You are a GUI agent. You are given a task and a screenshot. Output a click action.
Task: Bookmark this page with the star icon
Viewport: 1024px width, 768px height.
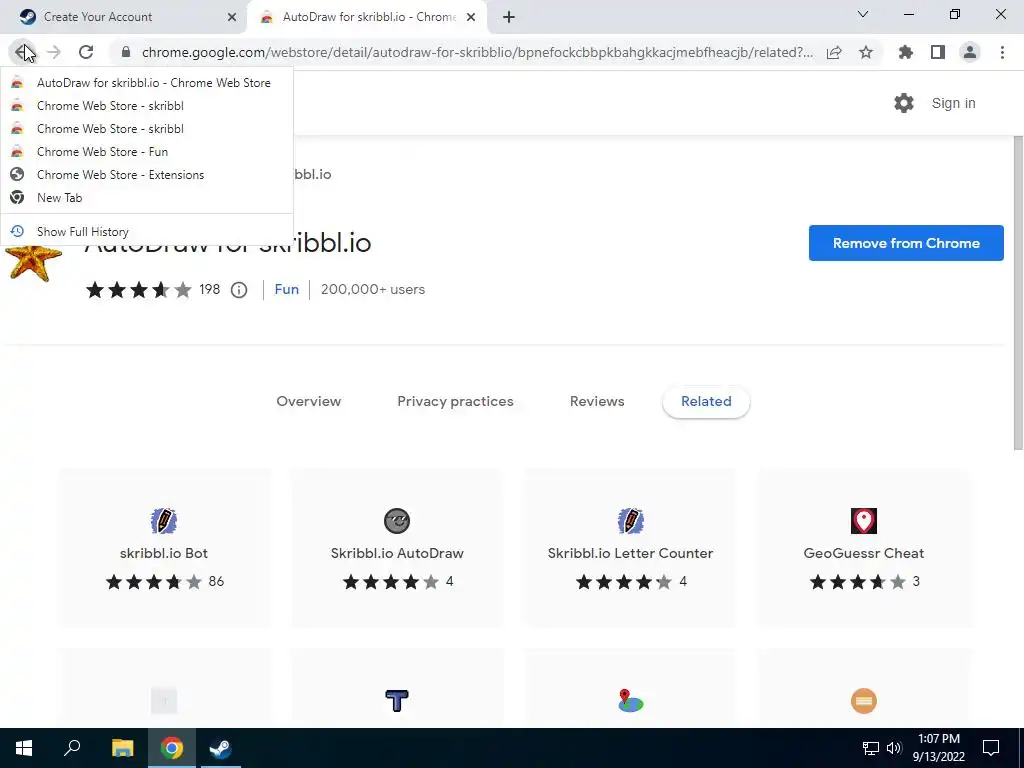coord(866,52)
